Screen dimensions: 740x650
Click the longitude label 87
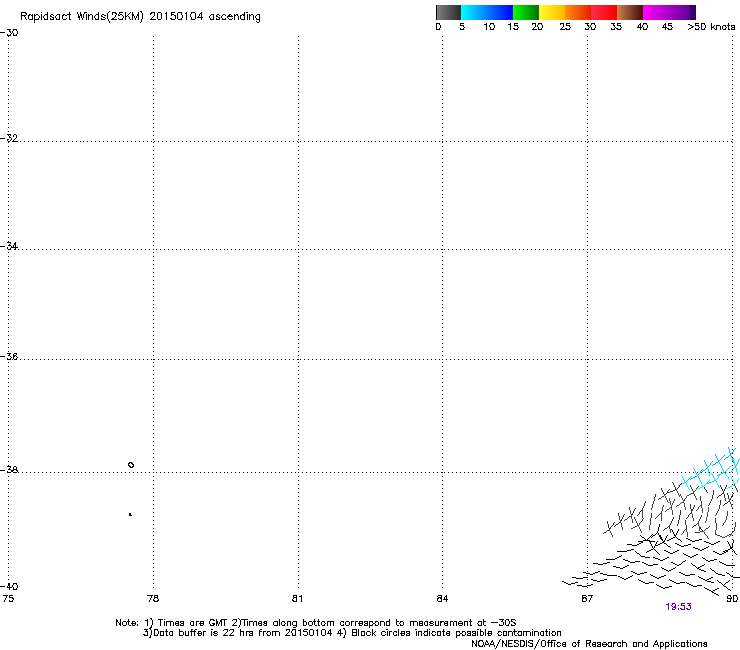[587, 599]
